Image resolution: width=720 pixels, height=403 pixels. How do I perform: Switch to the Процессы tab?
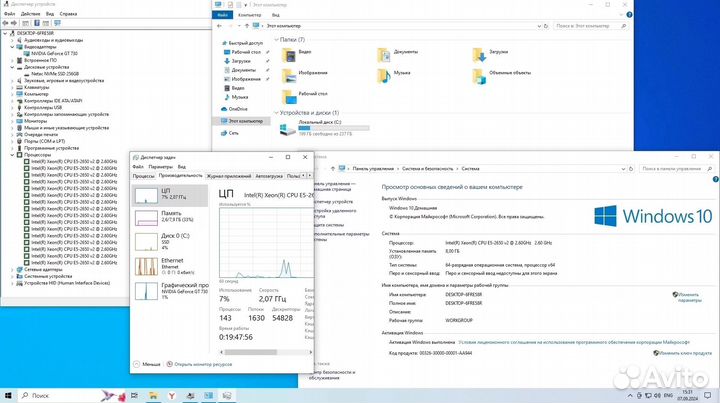coord(144,175)
